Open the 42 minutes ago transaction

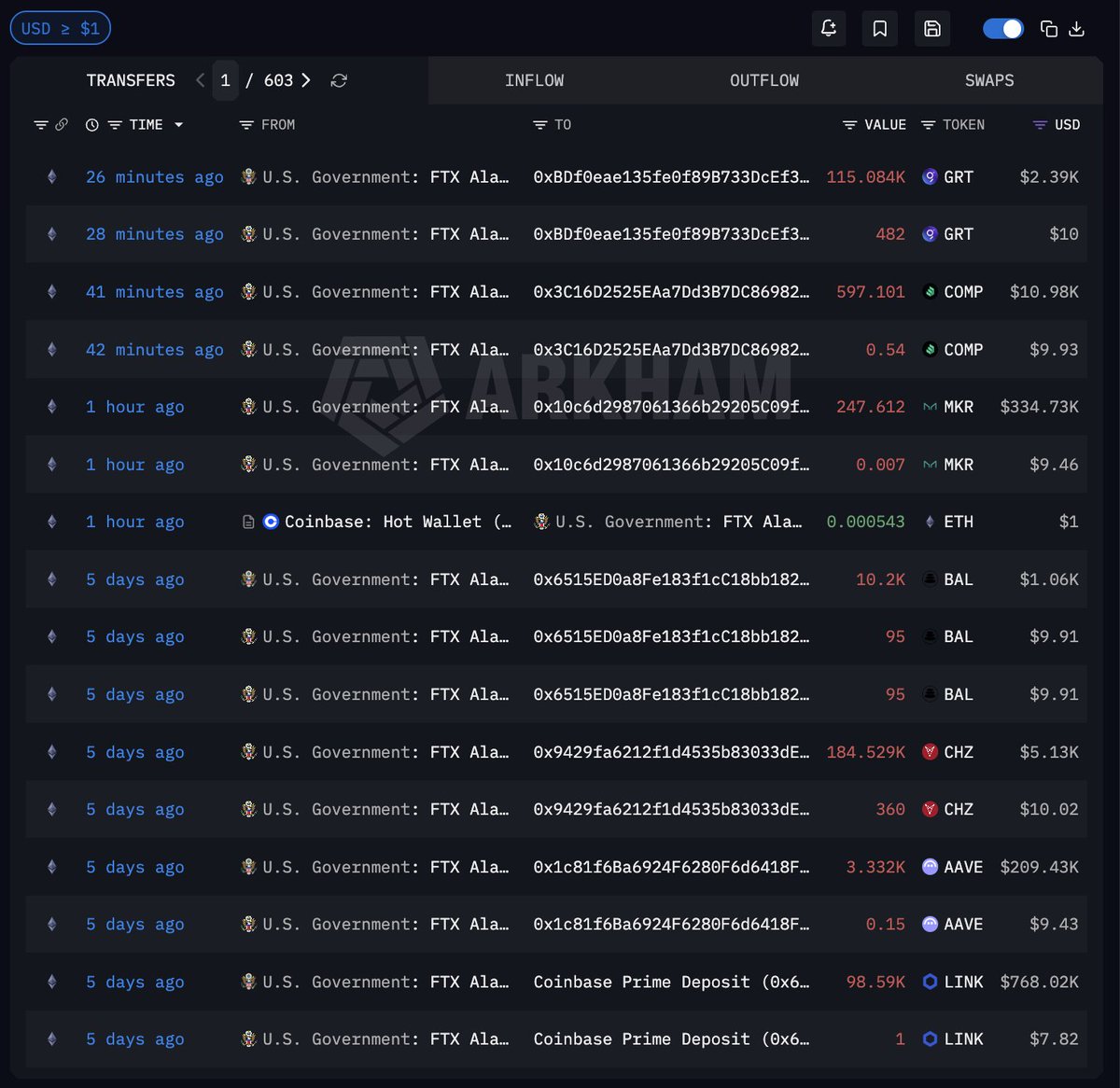click(155, 349)
